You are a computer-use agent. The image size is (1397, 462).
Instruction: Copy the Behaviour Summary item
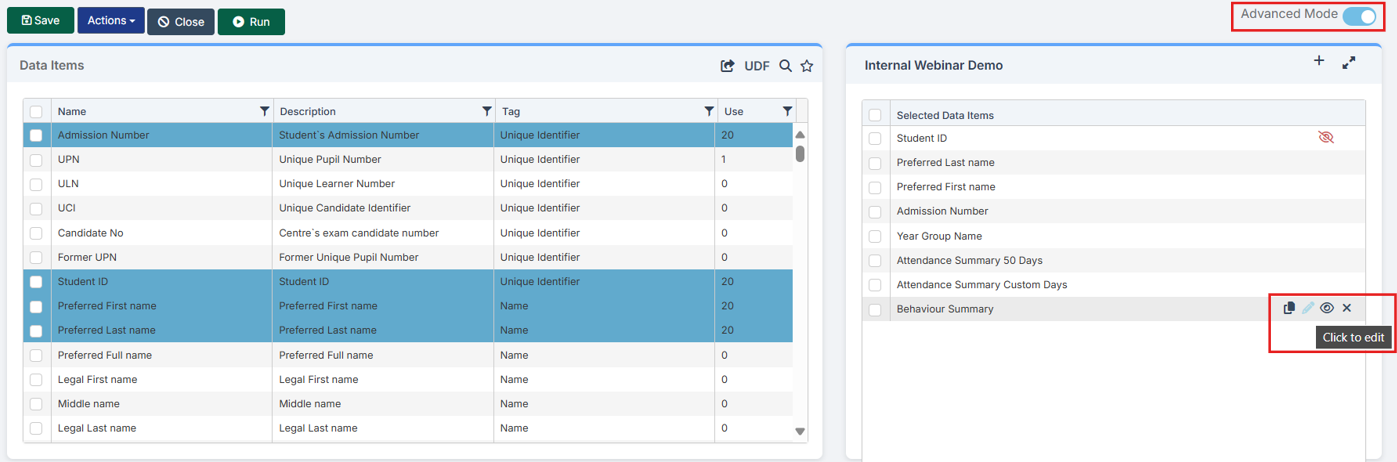[x=1289, y=308]
